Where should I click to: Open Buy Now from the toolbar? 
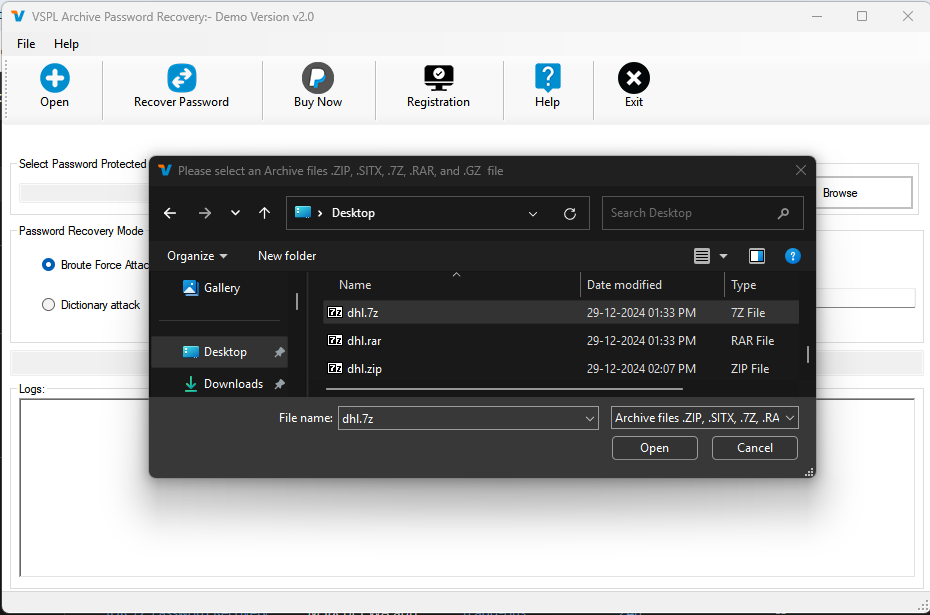point(318,77)
